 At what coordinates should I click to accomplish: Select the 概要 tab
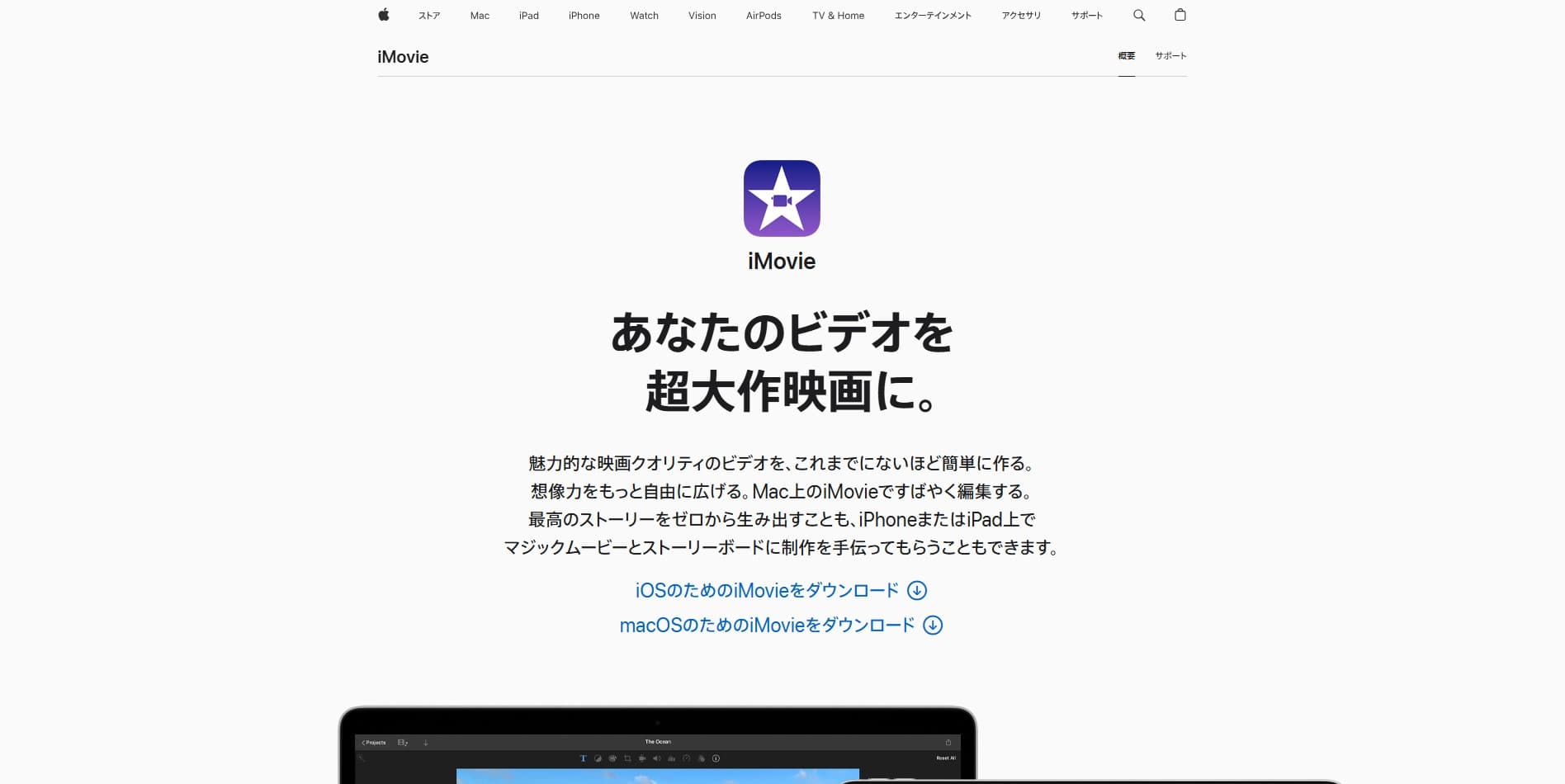pos(1126,56)
